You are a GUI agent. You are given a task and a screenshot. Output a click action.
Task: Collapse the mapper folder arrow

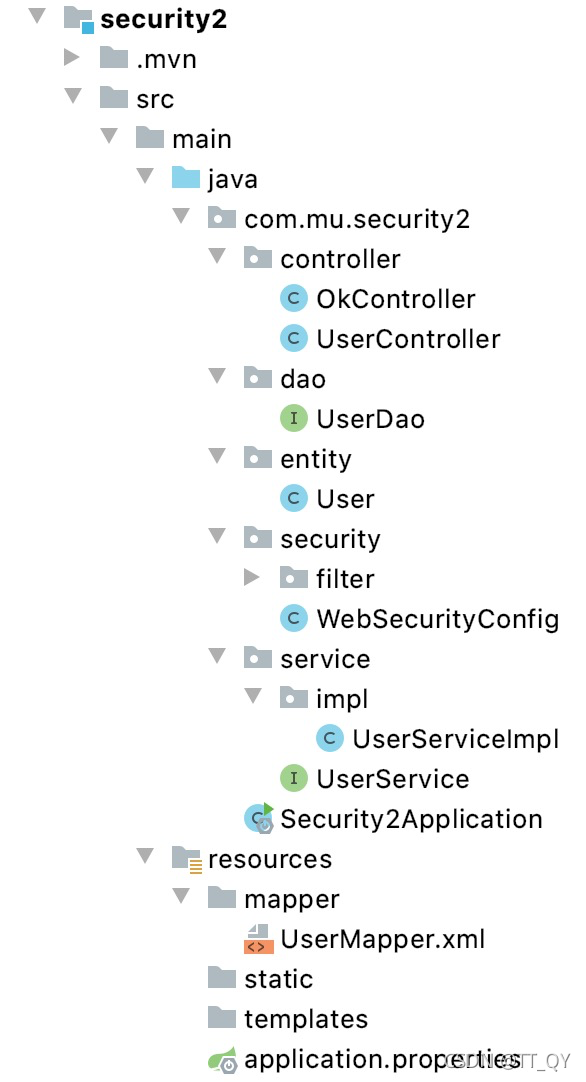[x=181, y=896]
